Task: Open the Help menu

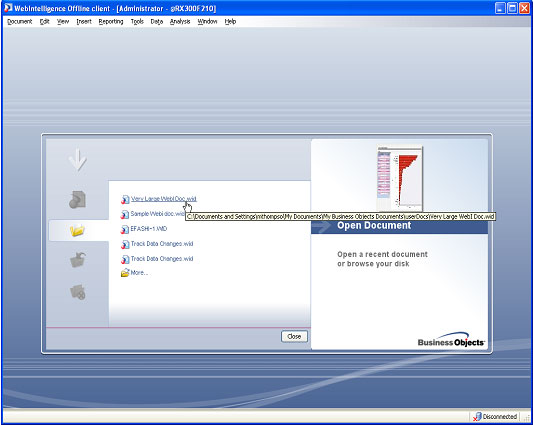Action: coord(230,21)
